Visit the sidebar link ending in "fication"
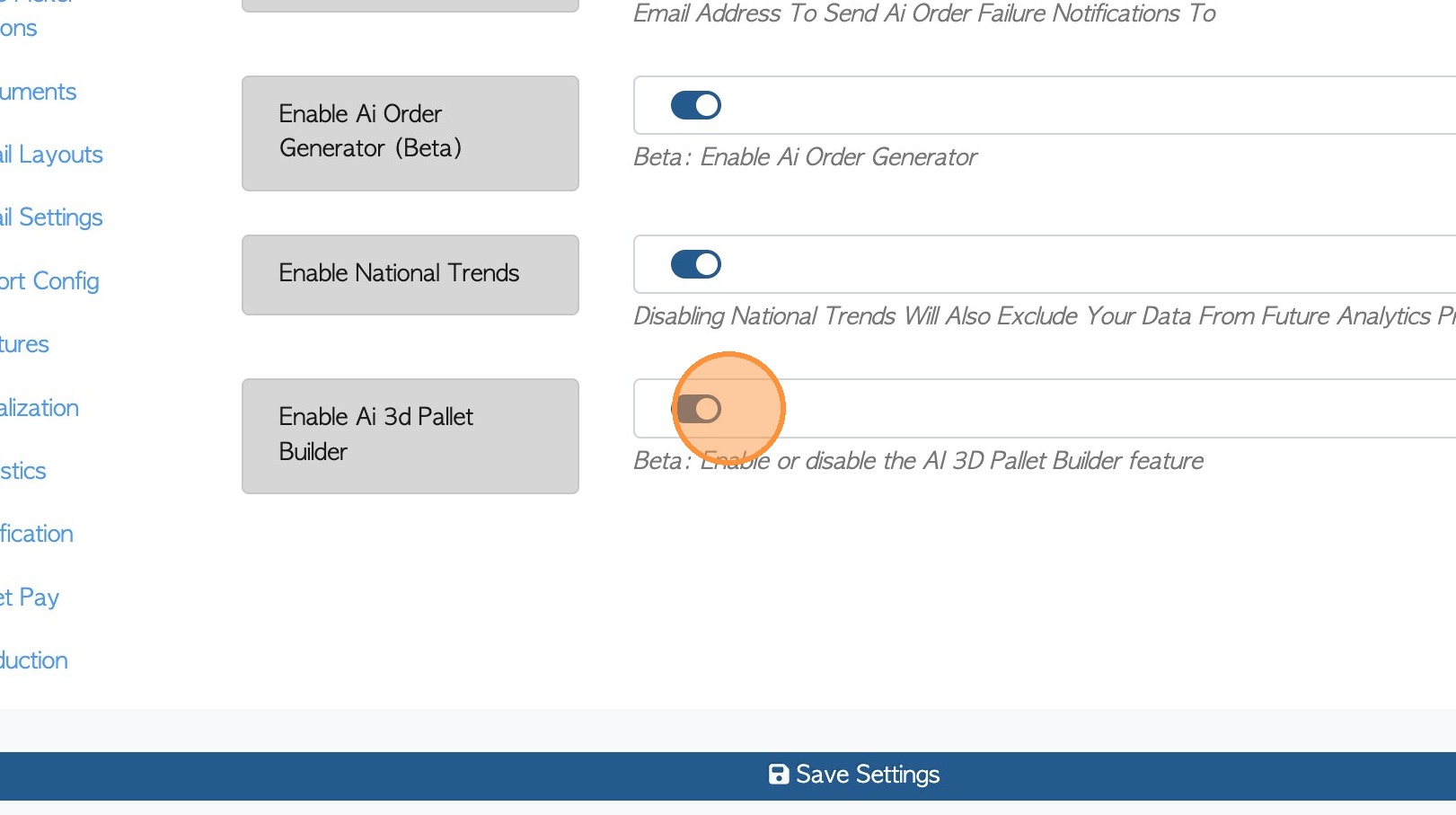1456x815 pixels. coord(37,534)
